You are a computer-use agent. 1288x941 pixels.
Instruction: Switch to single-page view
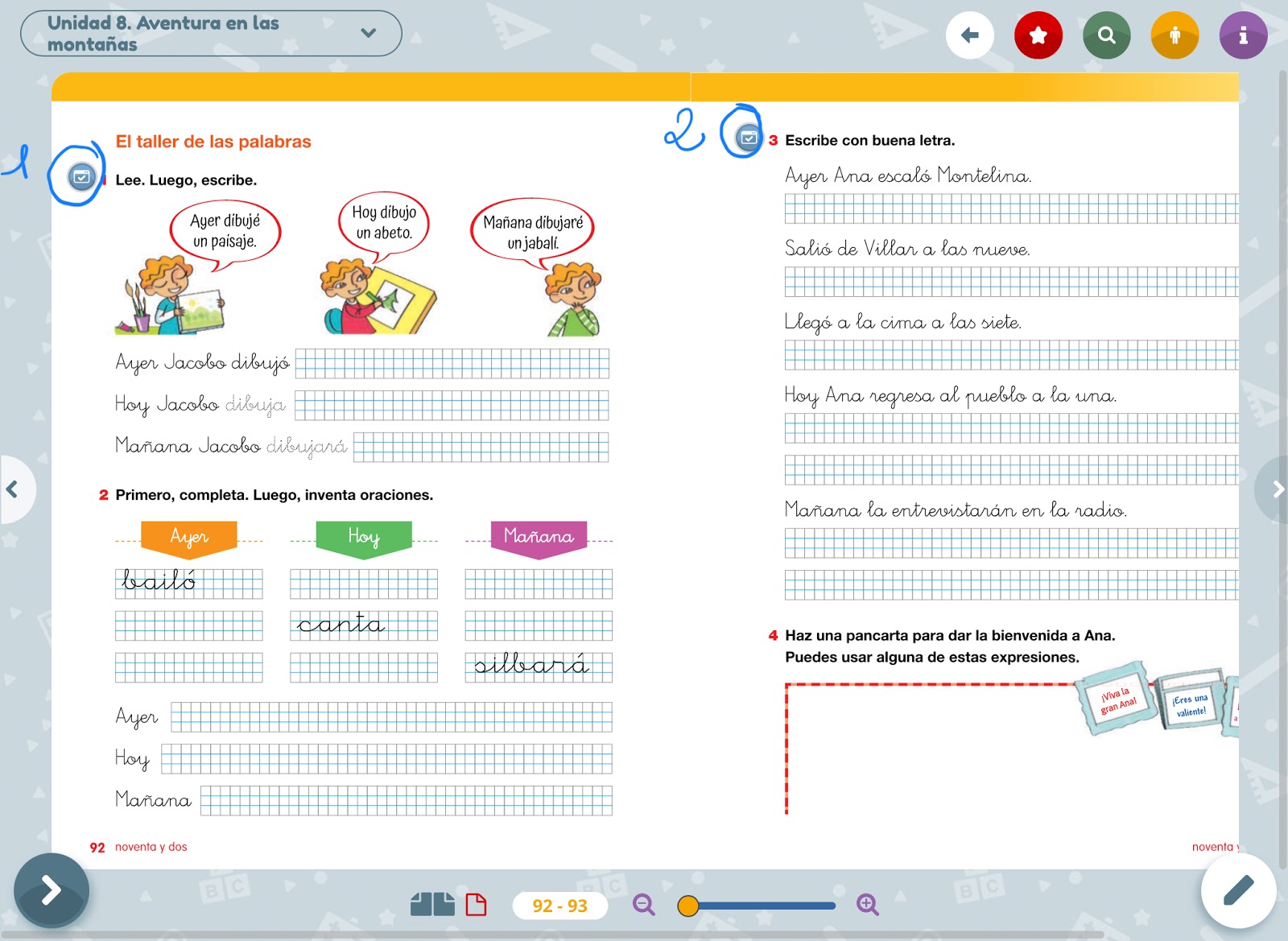(477, 905)
